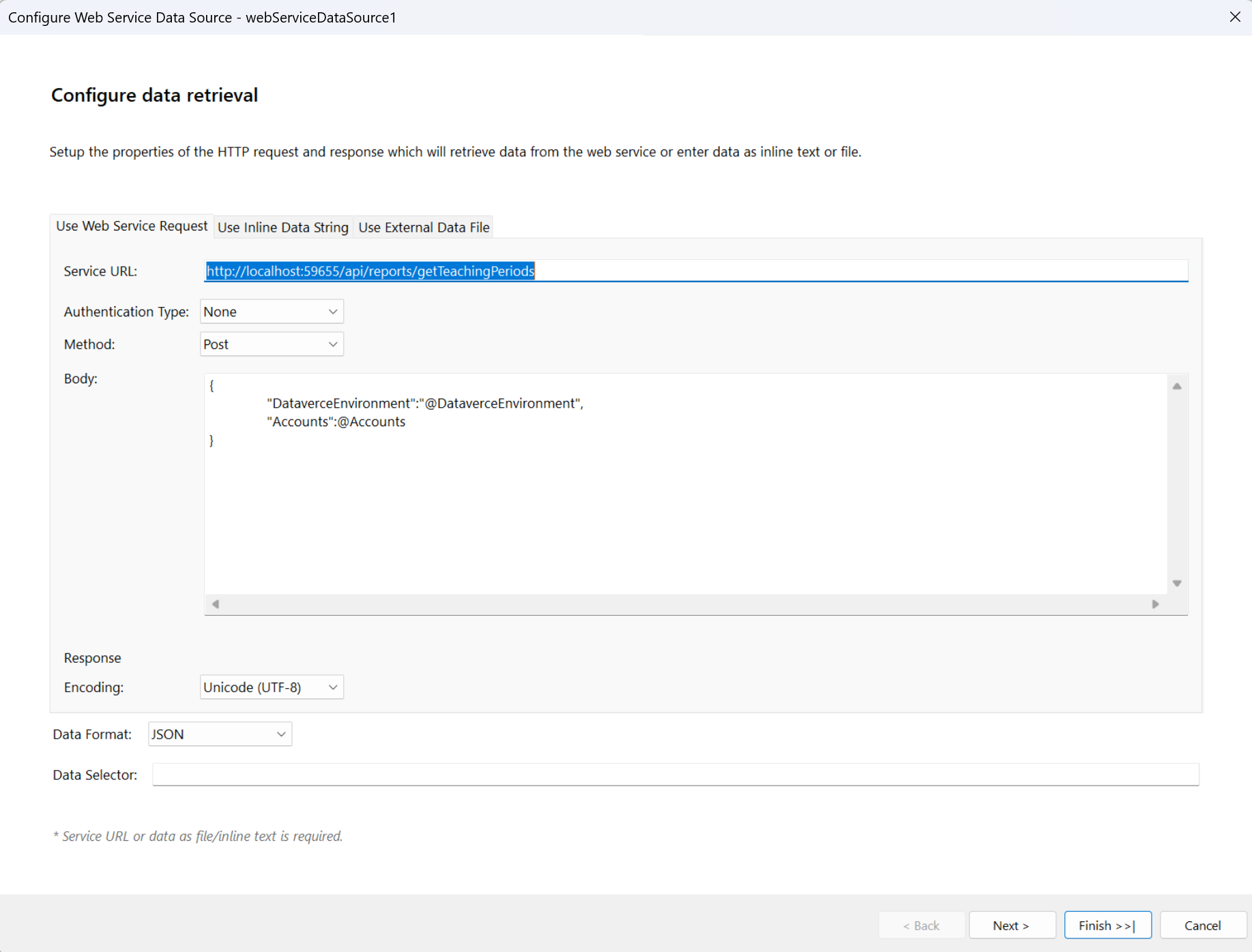1252x952 pixels.
Task: Click the Next button
Action: pos(1011,925)
